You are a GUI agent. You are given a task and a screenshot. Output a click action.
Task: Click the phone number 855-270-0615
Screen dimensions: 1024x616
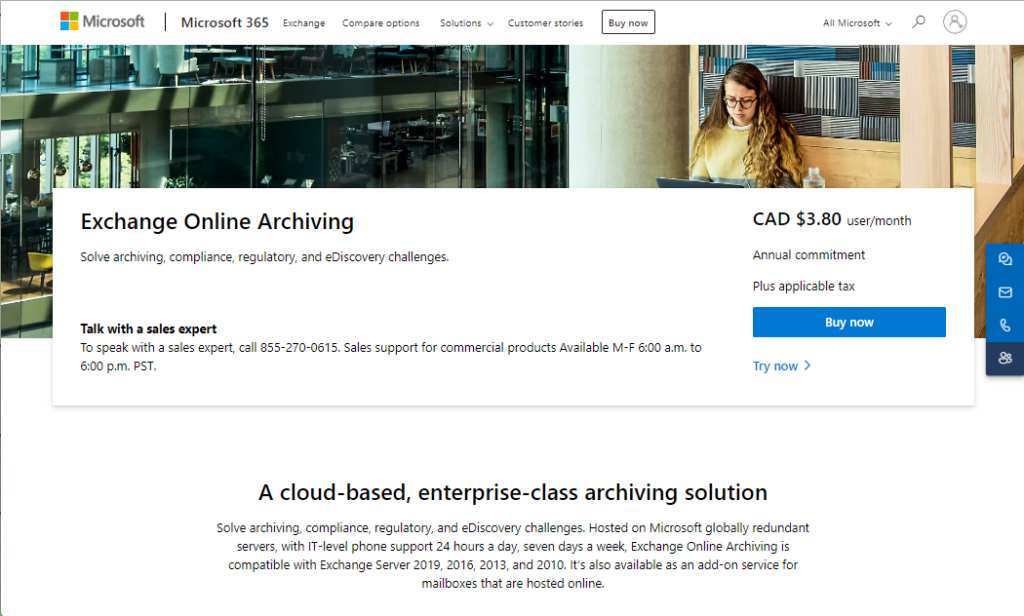click(297, 347)
